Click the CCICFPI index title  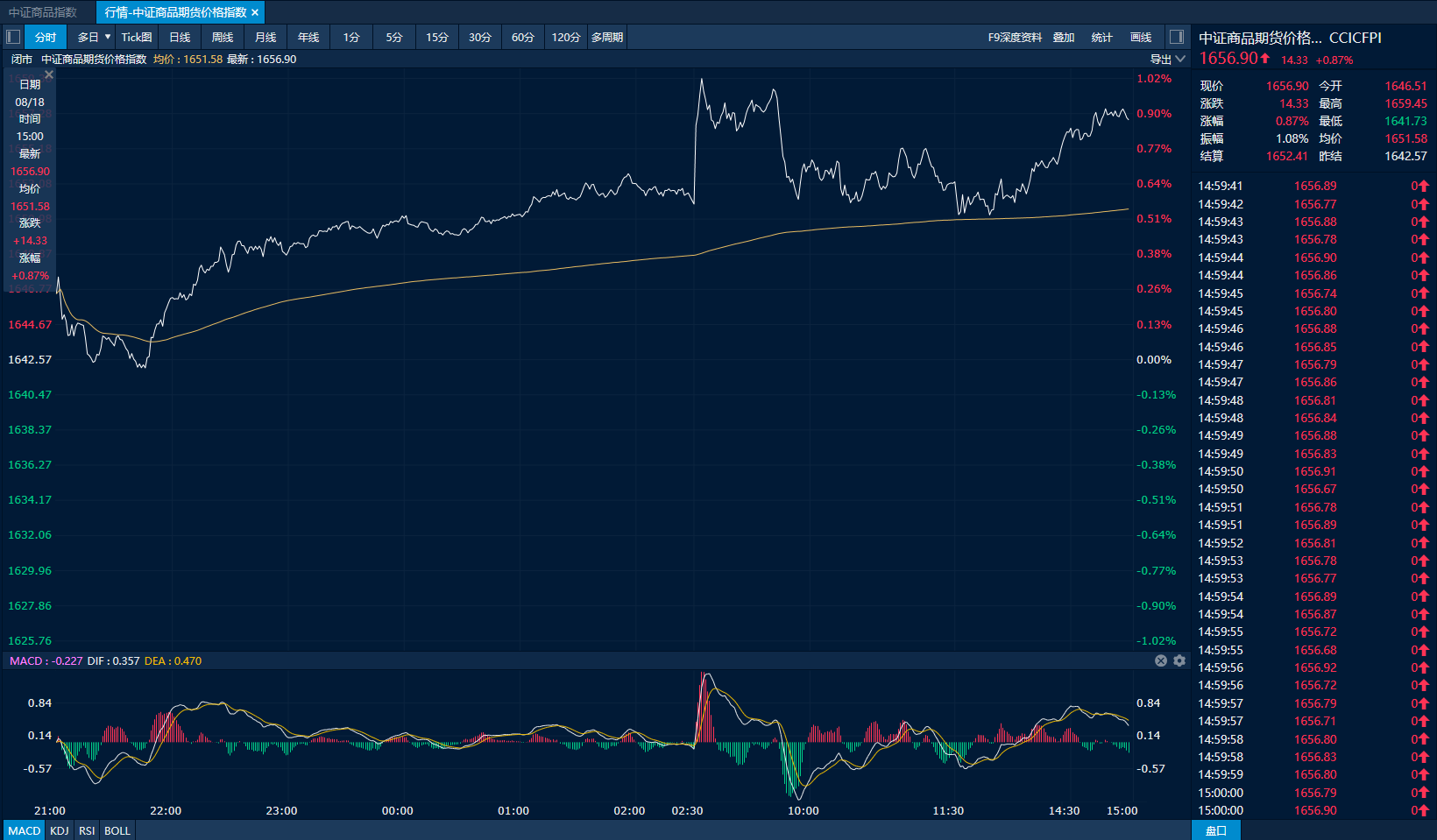tap(1356, 38)
